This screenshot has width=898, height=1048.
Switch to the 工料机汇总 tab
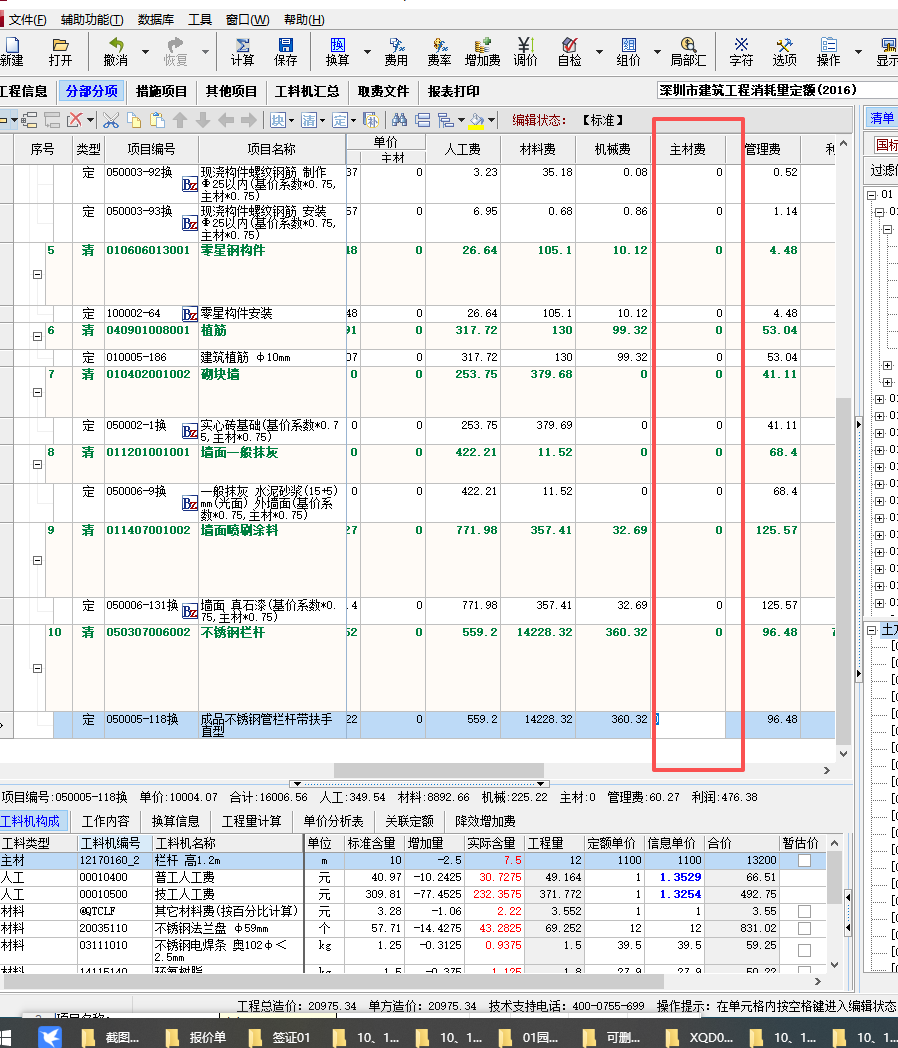pyautogui.click(x=307, y=92)
